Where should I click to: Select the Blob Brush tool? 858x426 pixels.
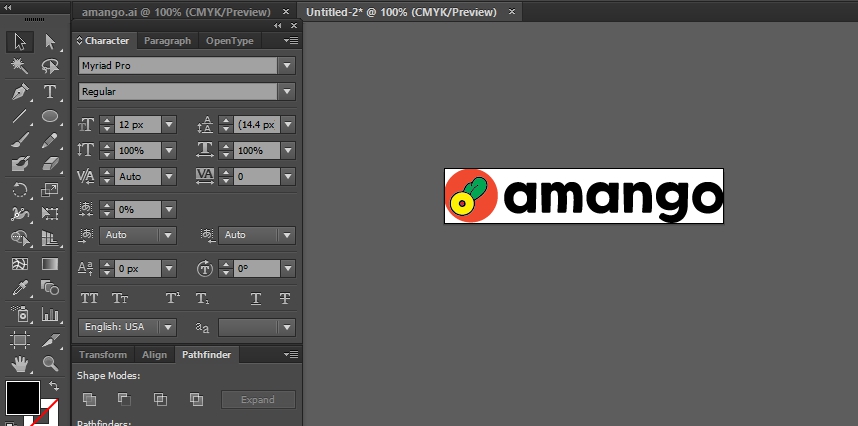coord(20,164)
